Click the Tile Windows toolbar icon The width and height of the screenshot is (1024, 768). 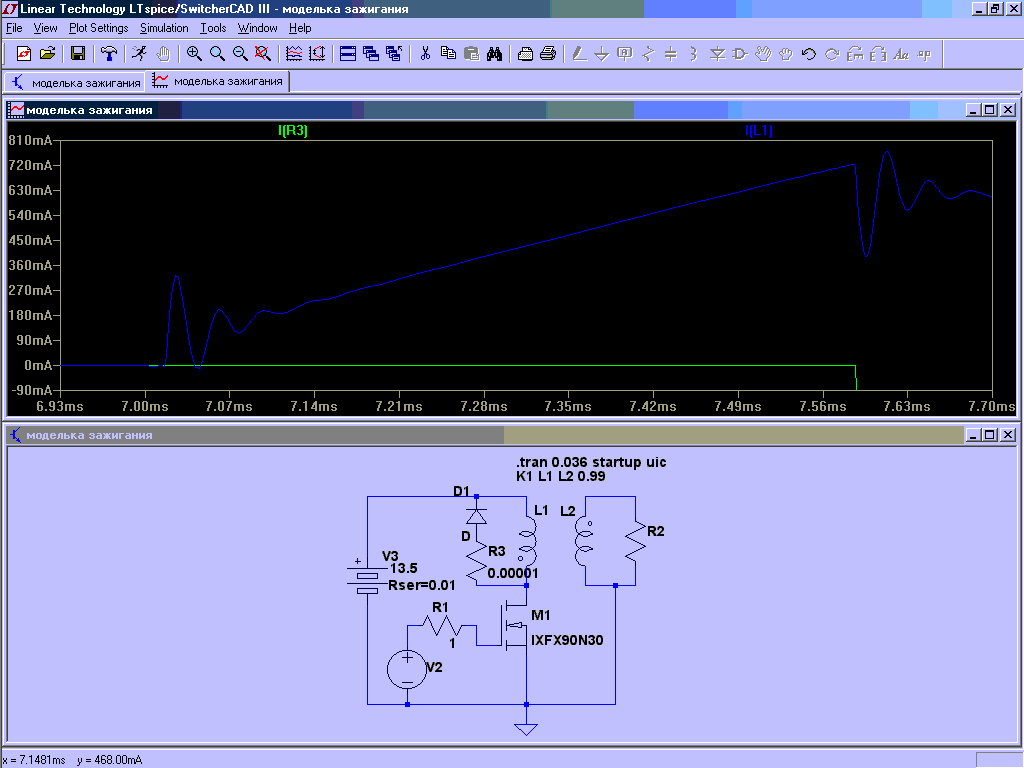[x=347, y=54]
